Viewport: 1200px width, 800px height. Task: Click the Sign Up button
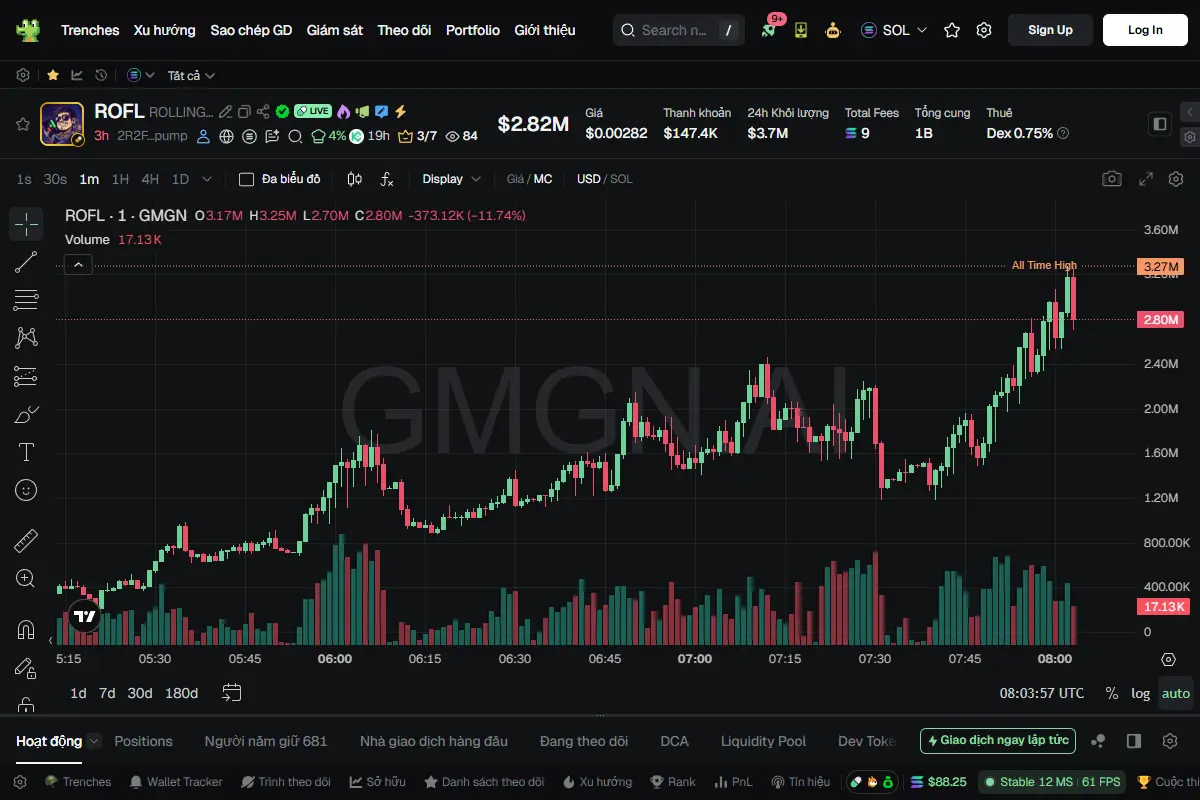[1050, 30]
